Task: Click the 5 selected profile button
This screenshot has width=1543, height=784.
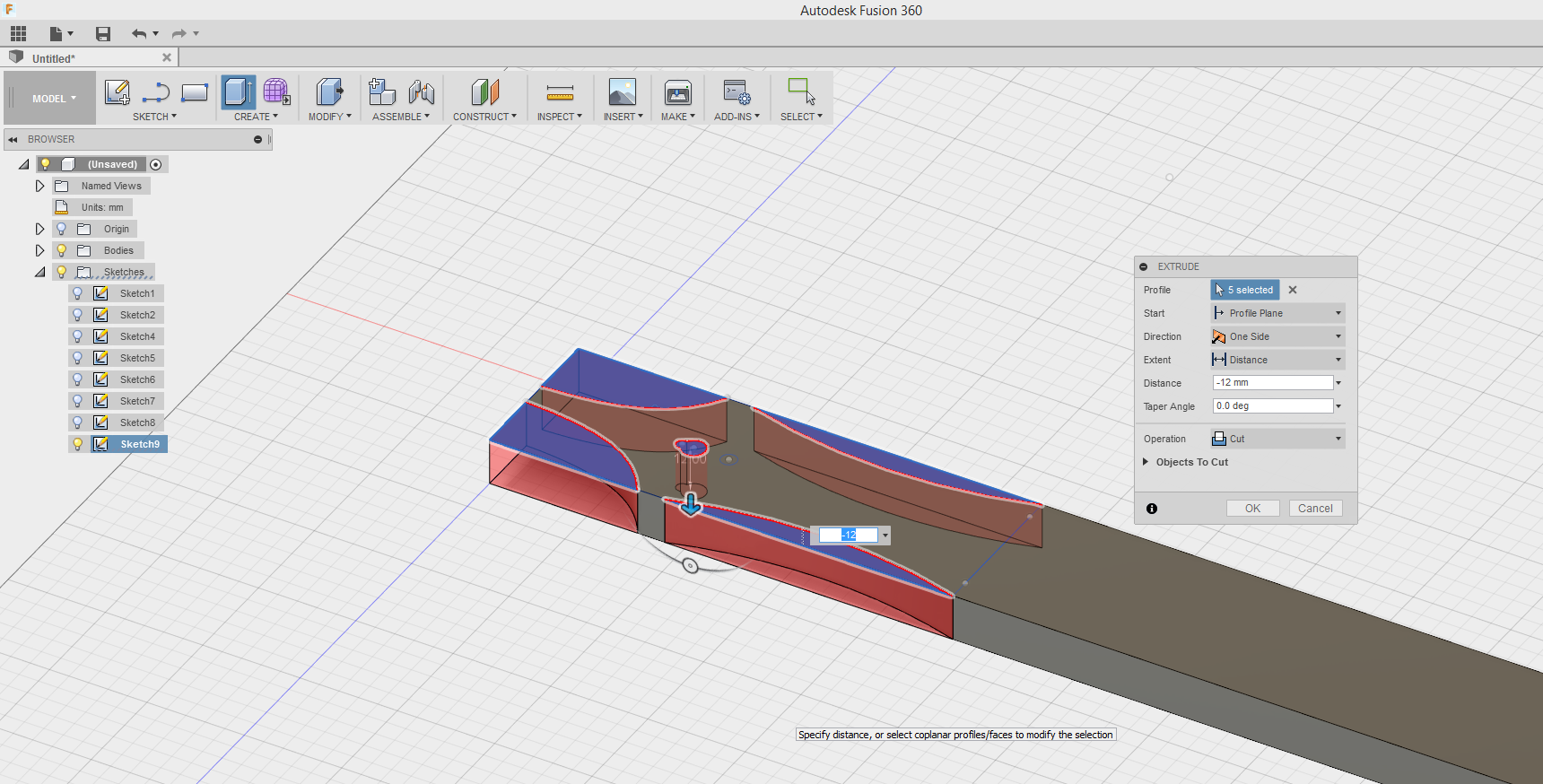Action: coord(1244,290)
